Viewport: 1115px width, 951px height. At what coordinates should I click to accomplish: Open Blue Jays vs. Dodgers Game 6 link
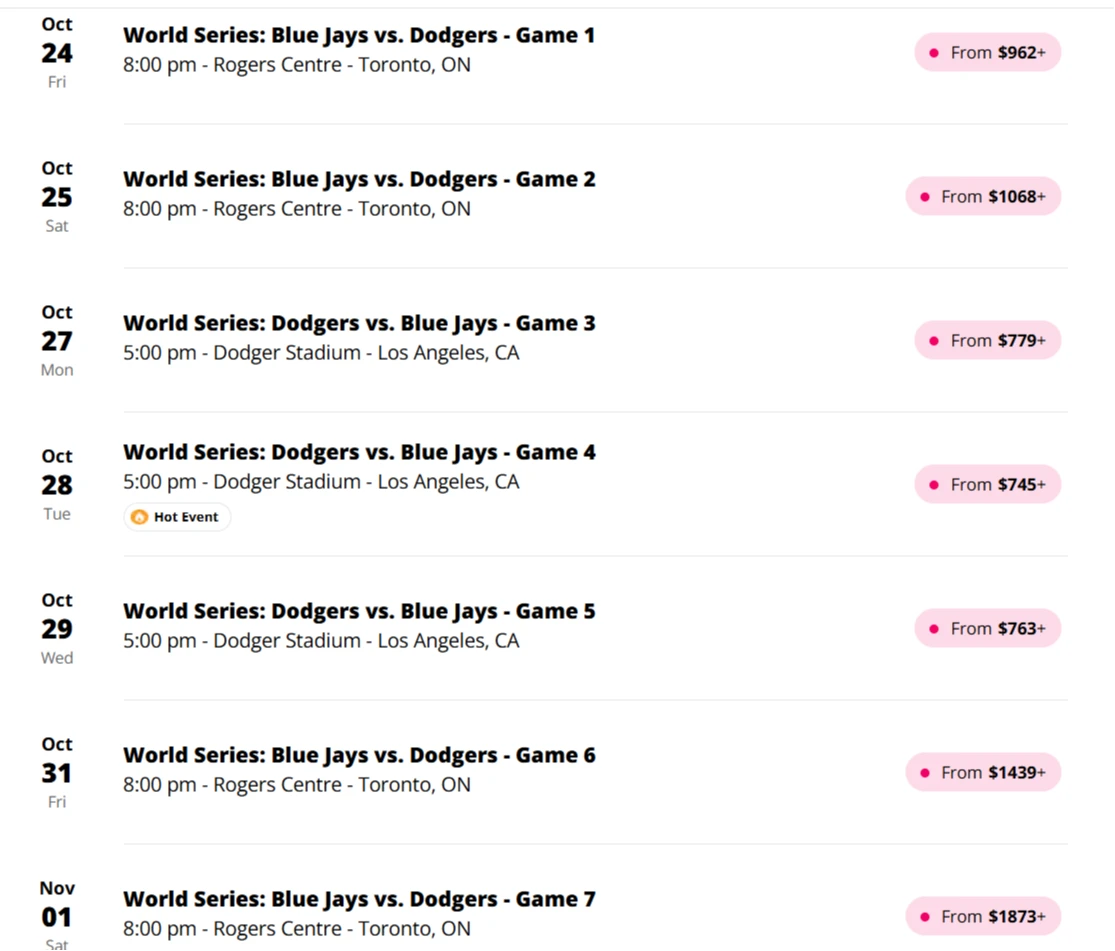(359, 756)
